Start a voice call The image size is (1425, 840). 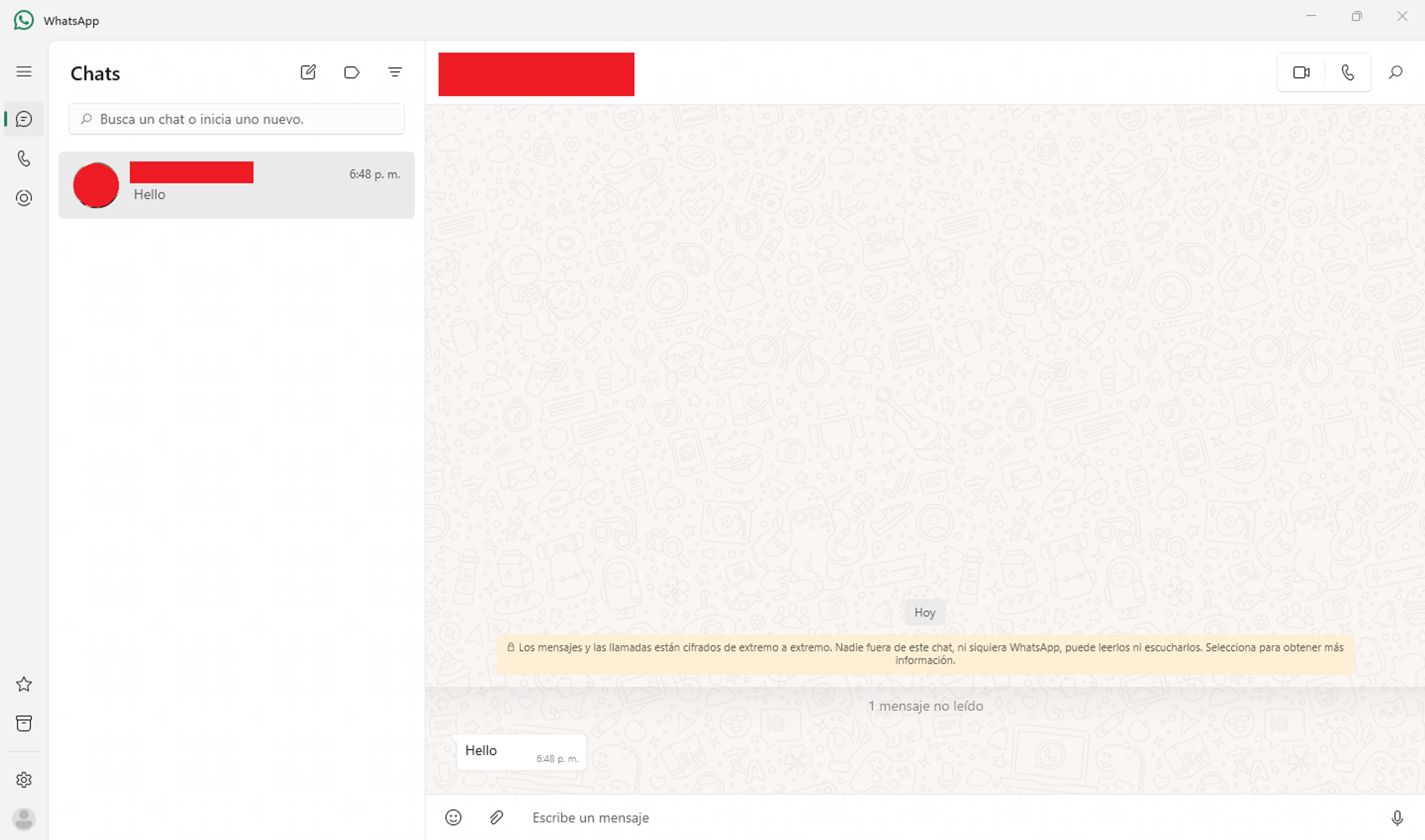pyautogui.click(x=1348, y=72)
